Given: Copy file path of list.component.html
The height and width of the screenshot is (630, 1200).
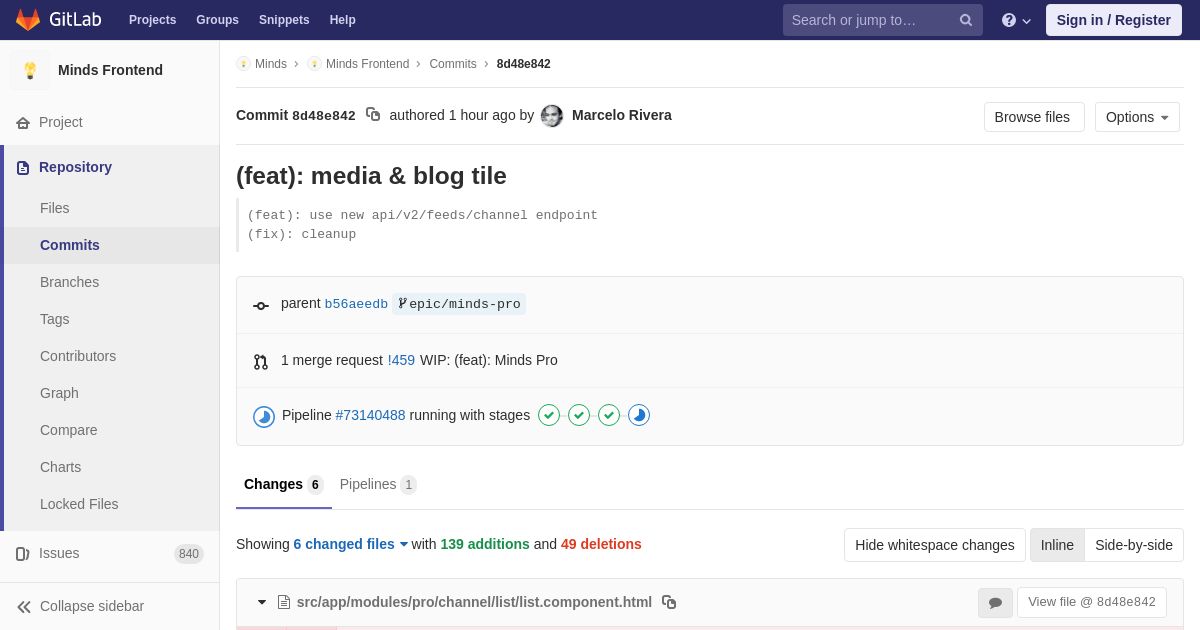Looking at the screenshot, I should click(669, 602).
